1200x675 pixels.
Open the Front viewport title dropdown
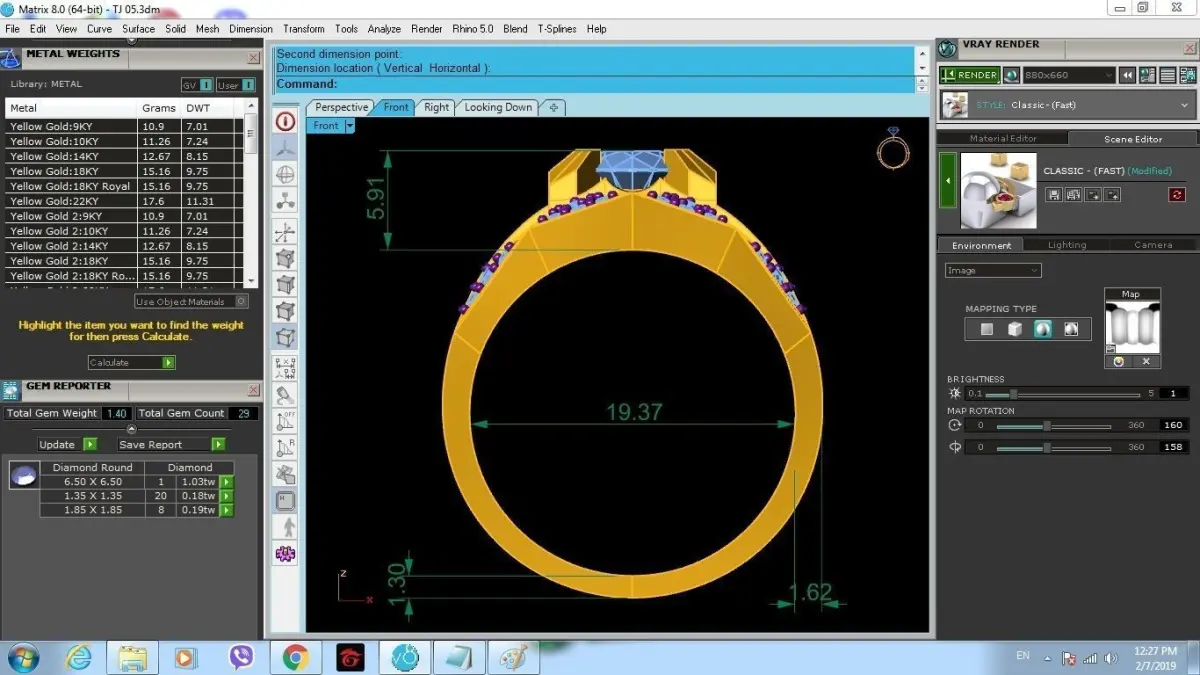pos(349,126)
